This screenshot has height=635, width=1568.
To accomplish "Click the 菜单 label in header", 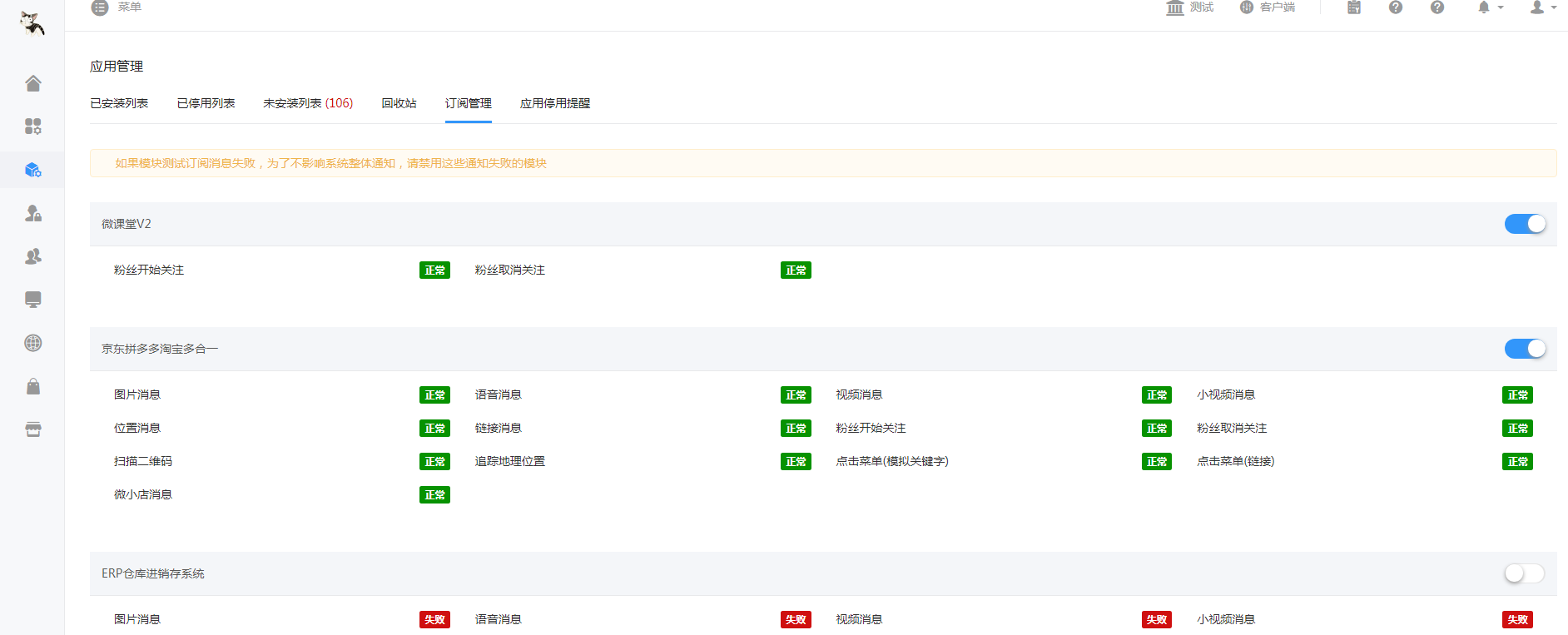I will click(130, 7).
